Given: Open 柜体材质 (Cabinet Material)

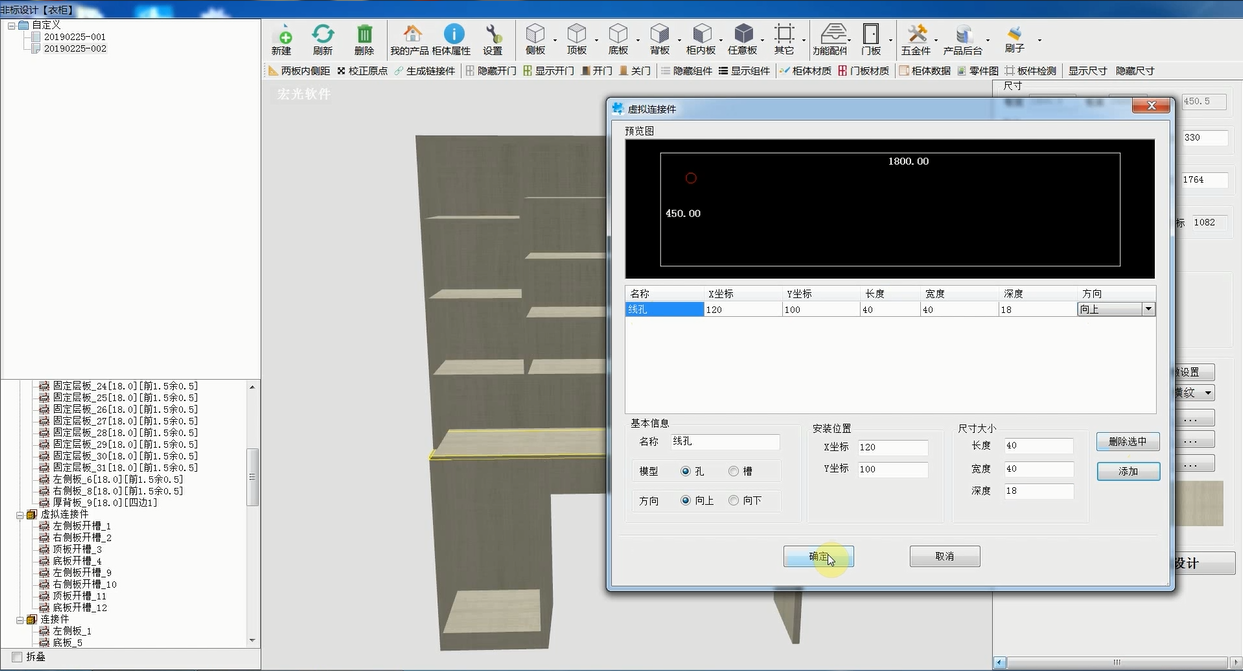Looking at the screenshot, I should point(805,71).
